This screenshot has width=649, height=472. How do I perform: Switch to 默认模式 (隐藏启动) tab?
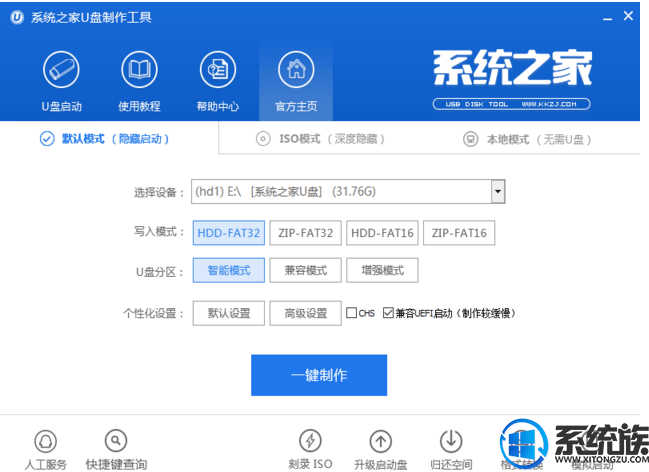(x=104, y=139)
